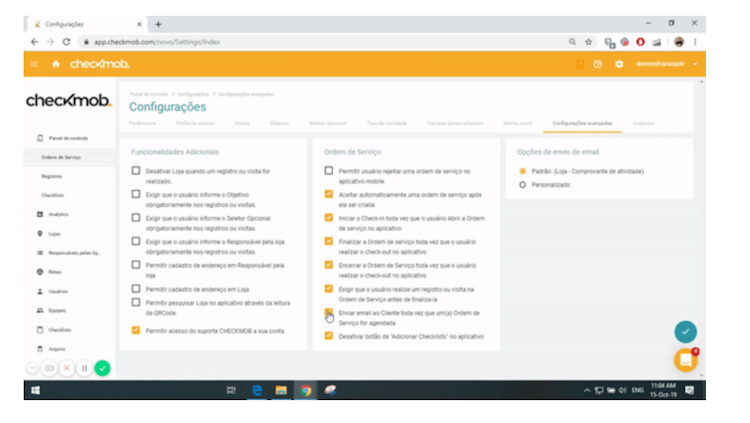Select the indented Checklists sidebar subitem

[53, 195]
